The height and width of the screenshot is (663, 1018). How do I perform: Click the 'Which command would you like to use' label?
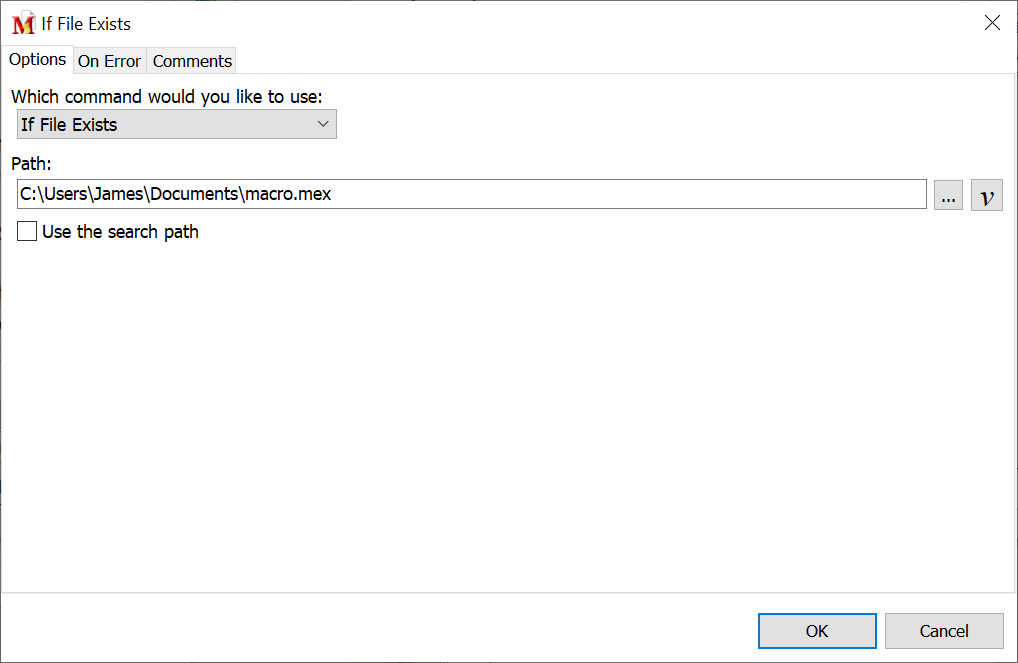(166, 97)
